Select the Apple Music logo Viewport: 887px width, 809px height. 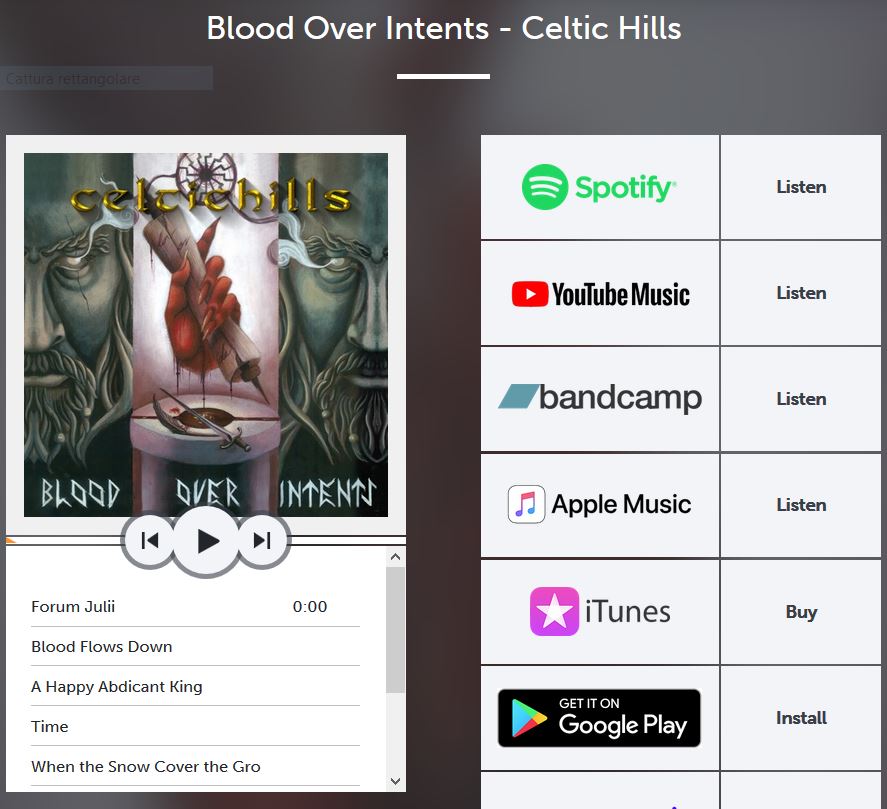599,504
